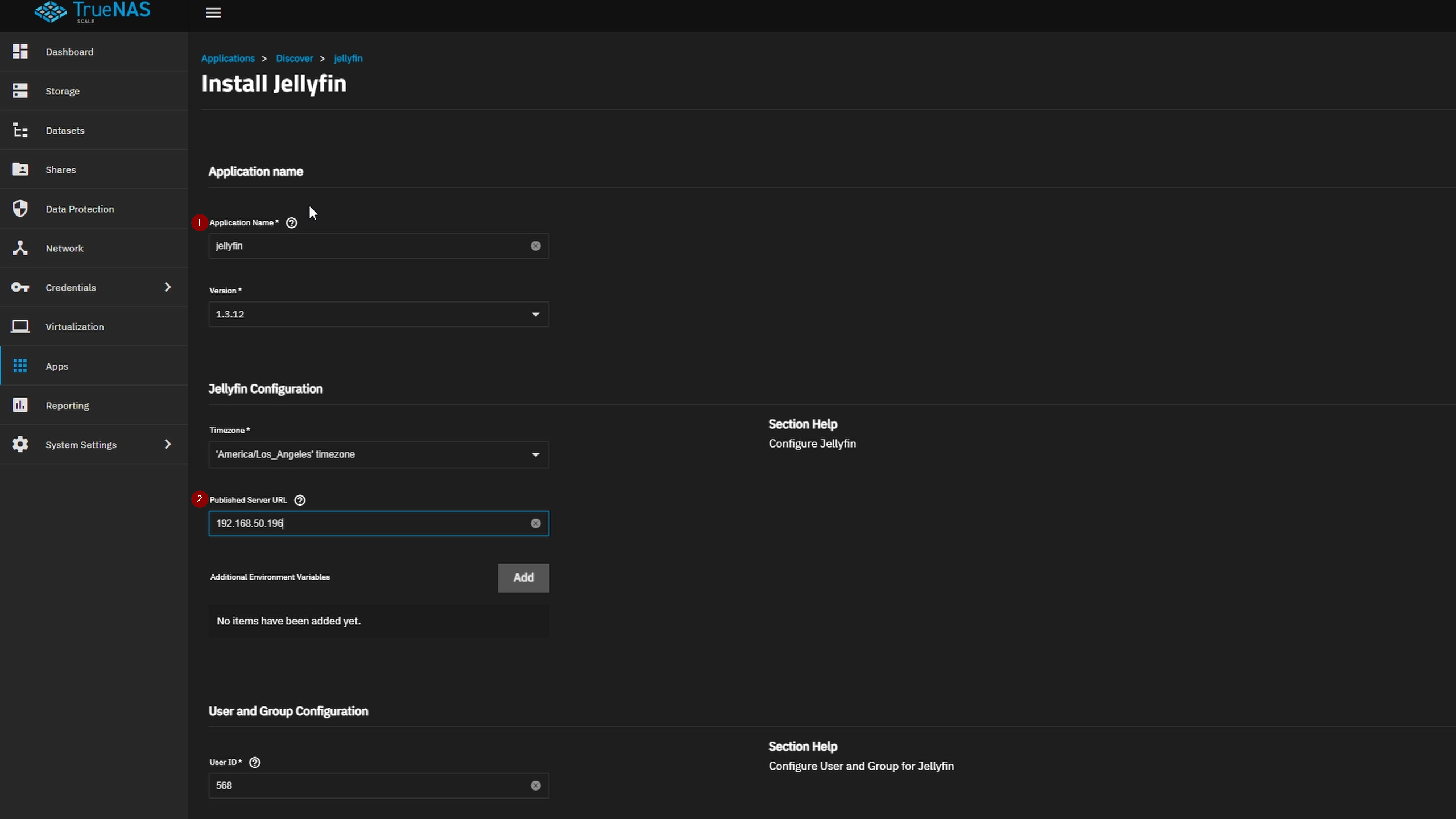Open Reporting menu item
1456x819 pixels.
[x=94, y=405]
